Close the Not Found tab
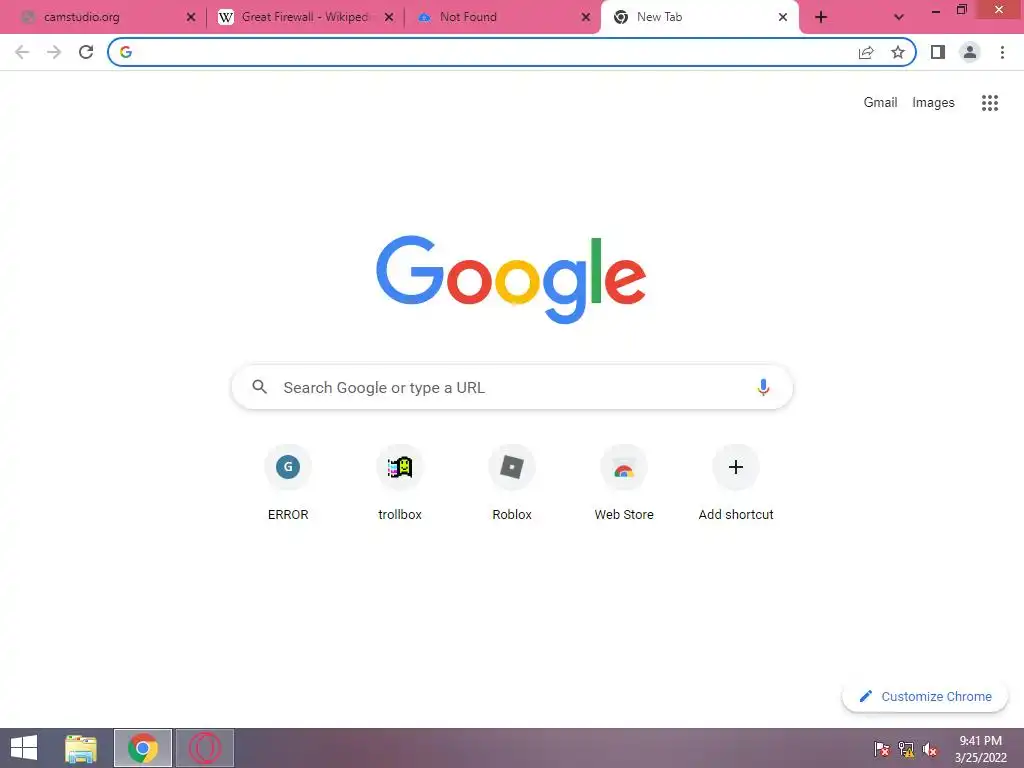 (586, 17)
